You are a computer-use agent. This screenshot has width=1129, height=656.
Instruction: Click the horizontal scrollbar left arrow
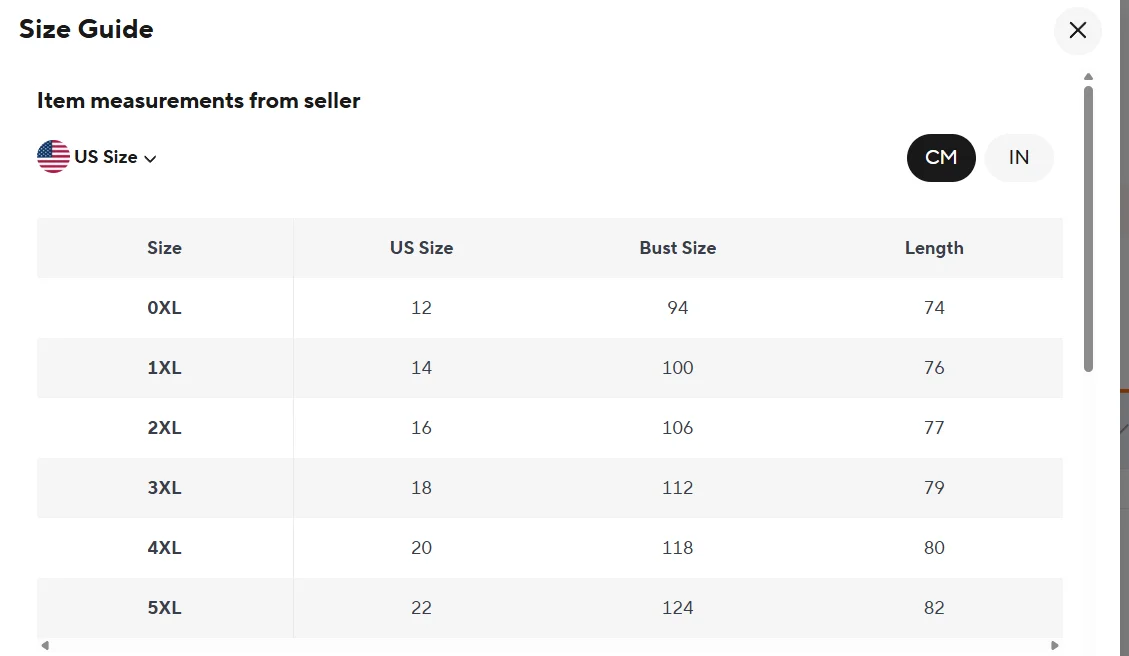45,646
